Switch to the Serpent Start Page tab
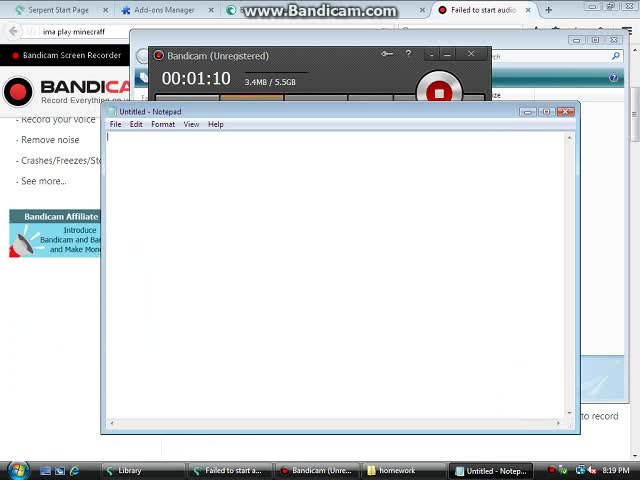Viewport: 640px width, 480px height. click(58, 10)
